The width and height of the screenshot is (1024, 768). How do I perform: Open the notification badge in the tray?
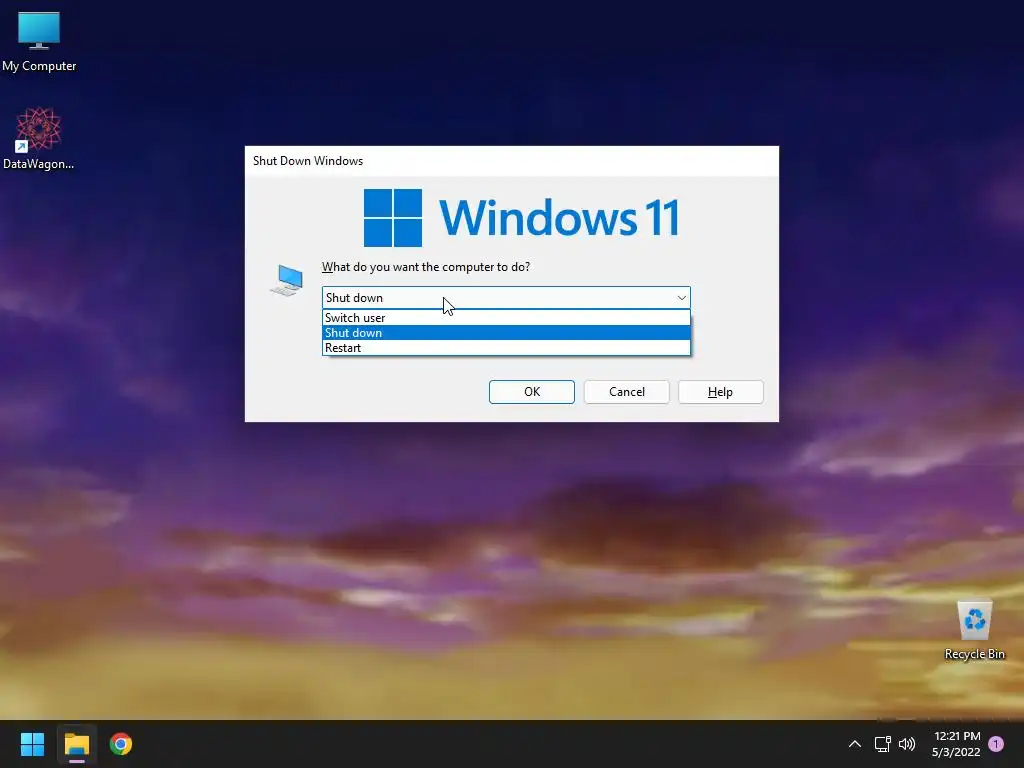pos(996,744)
